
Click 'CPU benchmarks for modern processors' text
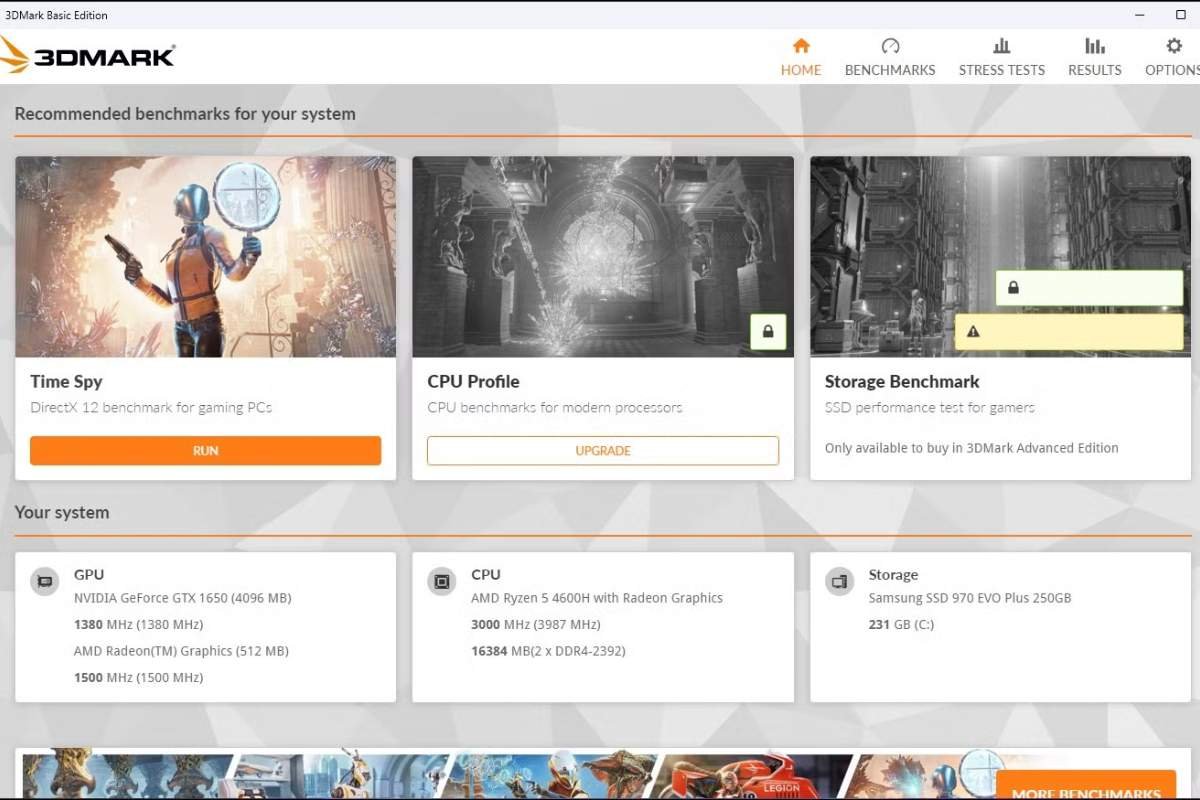[555, 408]
